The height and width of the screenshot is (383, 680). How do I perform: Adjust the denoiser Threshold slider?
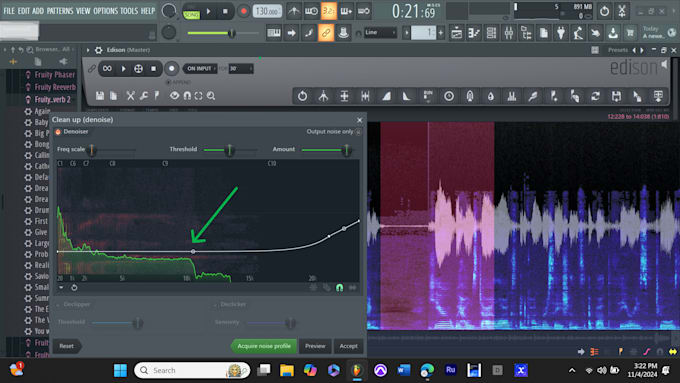click(x=230, y=150)
